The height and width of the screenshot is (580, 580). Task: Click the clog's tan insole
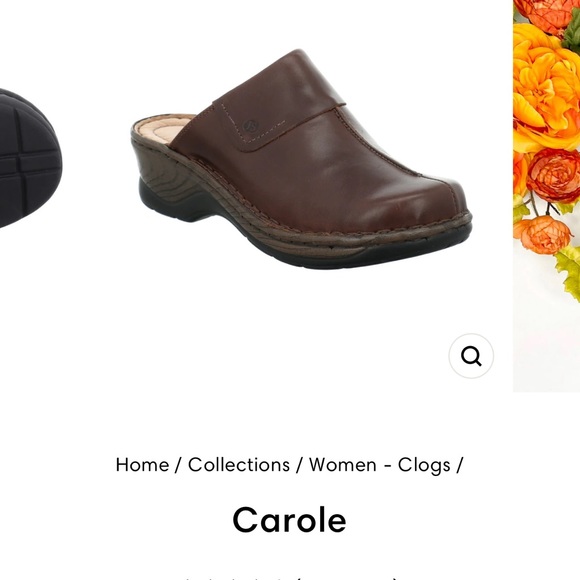[x=163, y=128]
